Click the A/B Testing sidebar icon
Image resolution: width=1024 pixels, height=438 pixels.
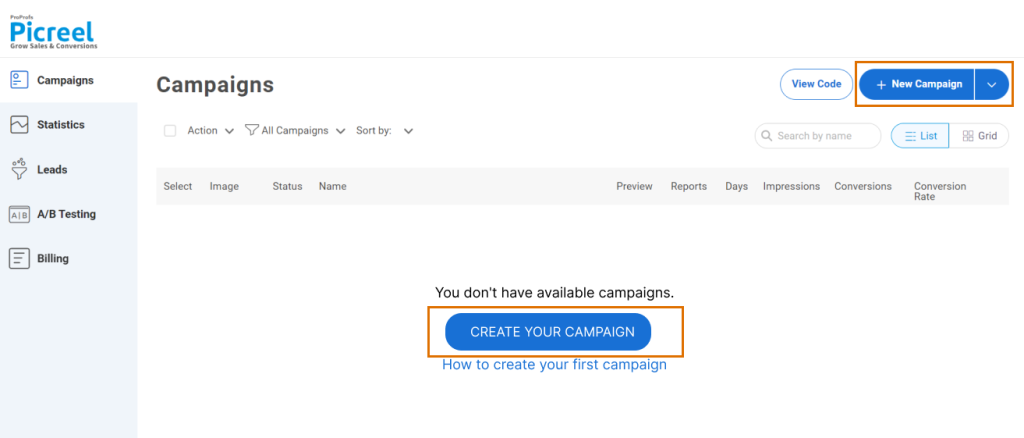click(18, 214)
